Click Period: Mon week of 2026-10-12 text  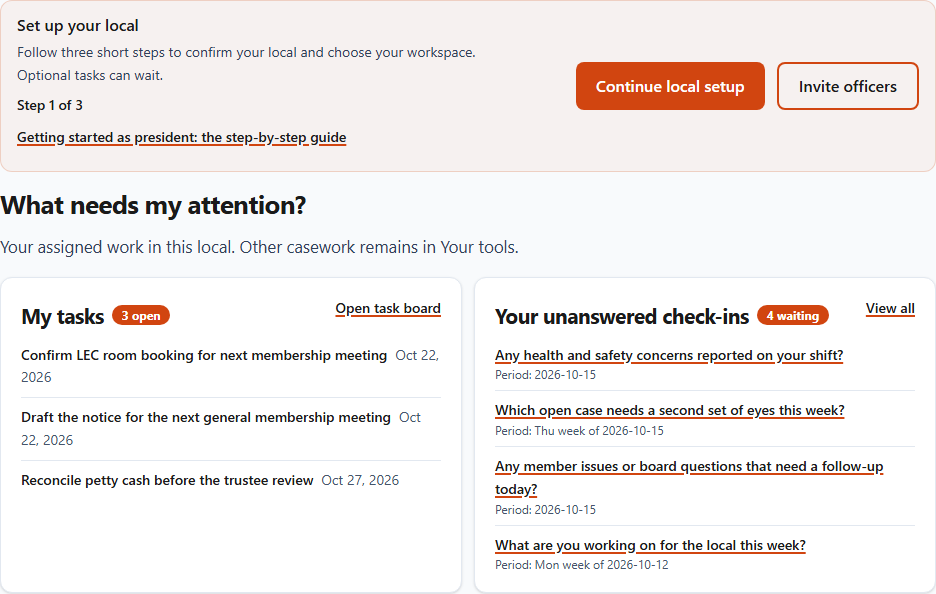click(581, 565)
